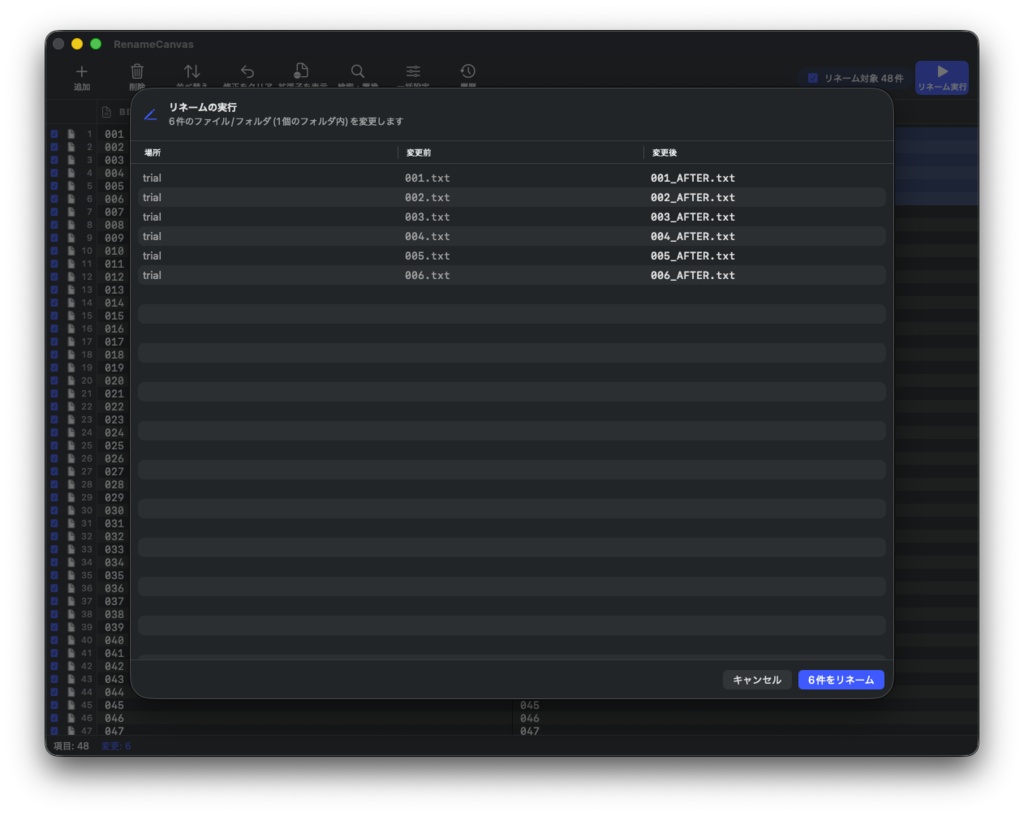Screen dimensions: 1024x816
Task: Click the 変更前 column header
Action: tap(419, 153)
